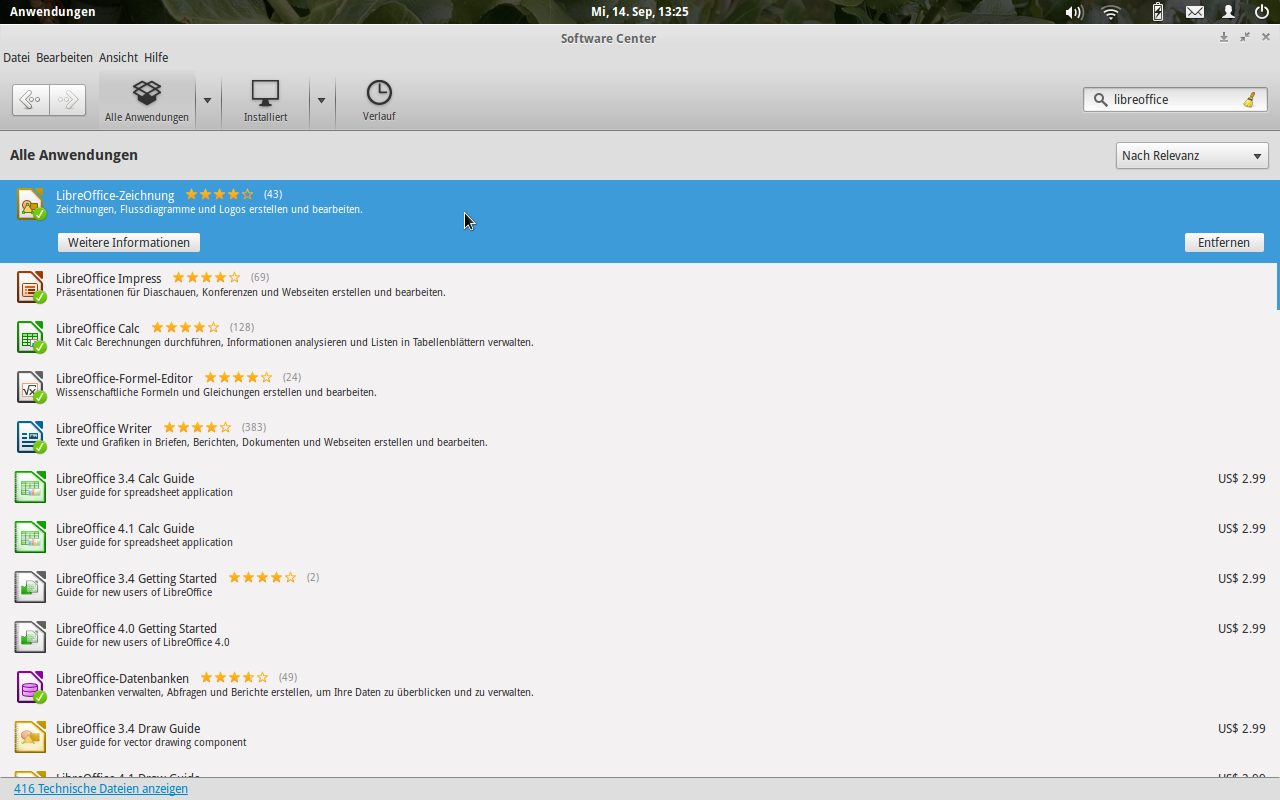1280x800 pixels.
Task: Click Entfernen to remove LibreOffice-Zeichnung
Action: tap(1224, 243)
